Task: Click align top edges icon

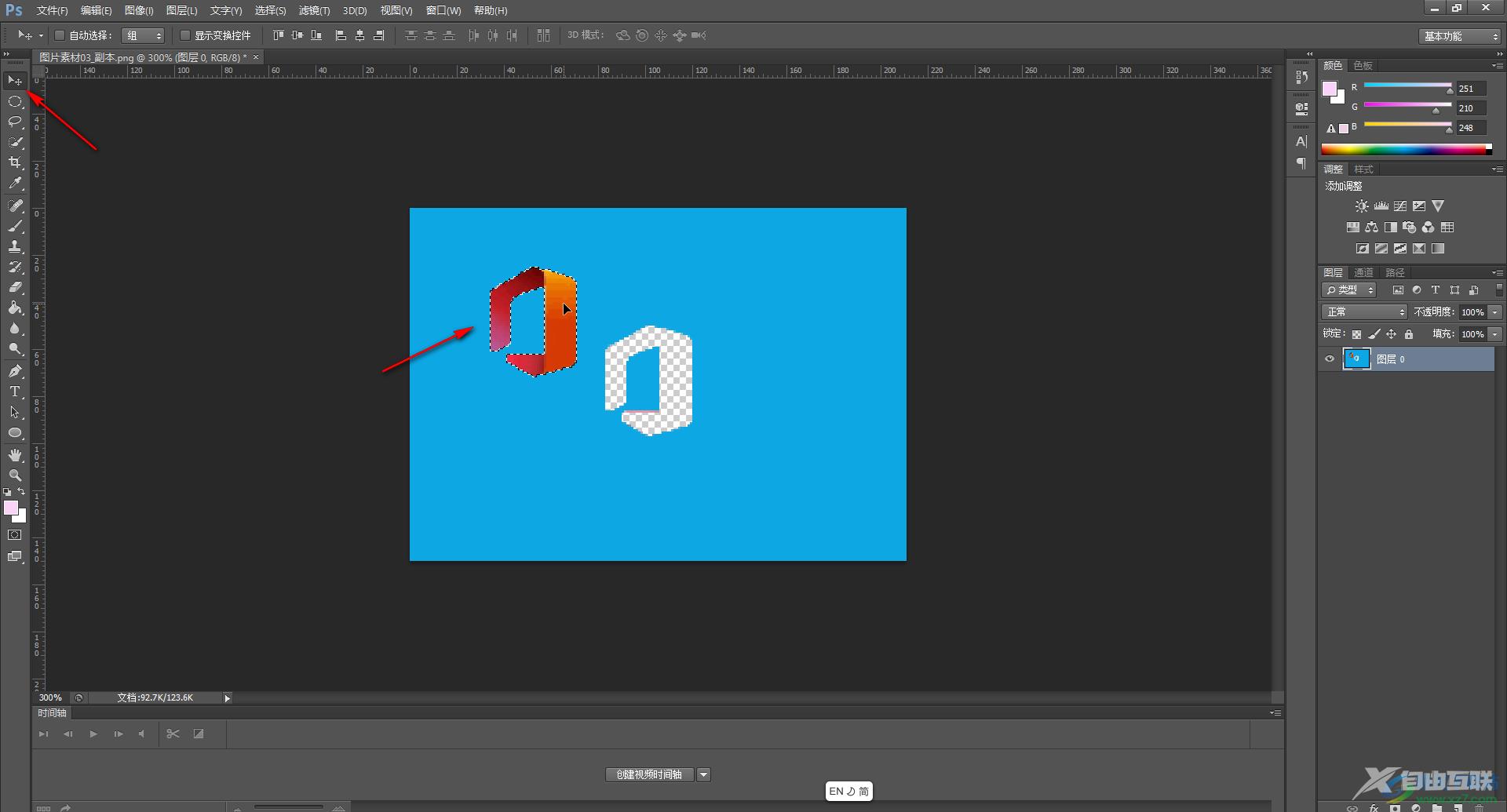Action: (x=279, y=35)
